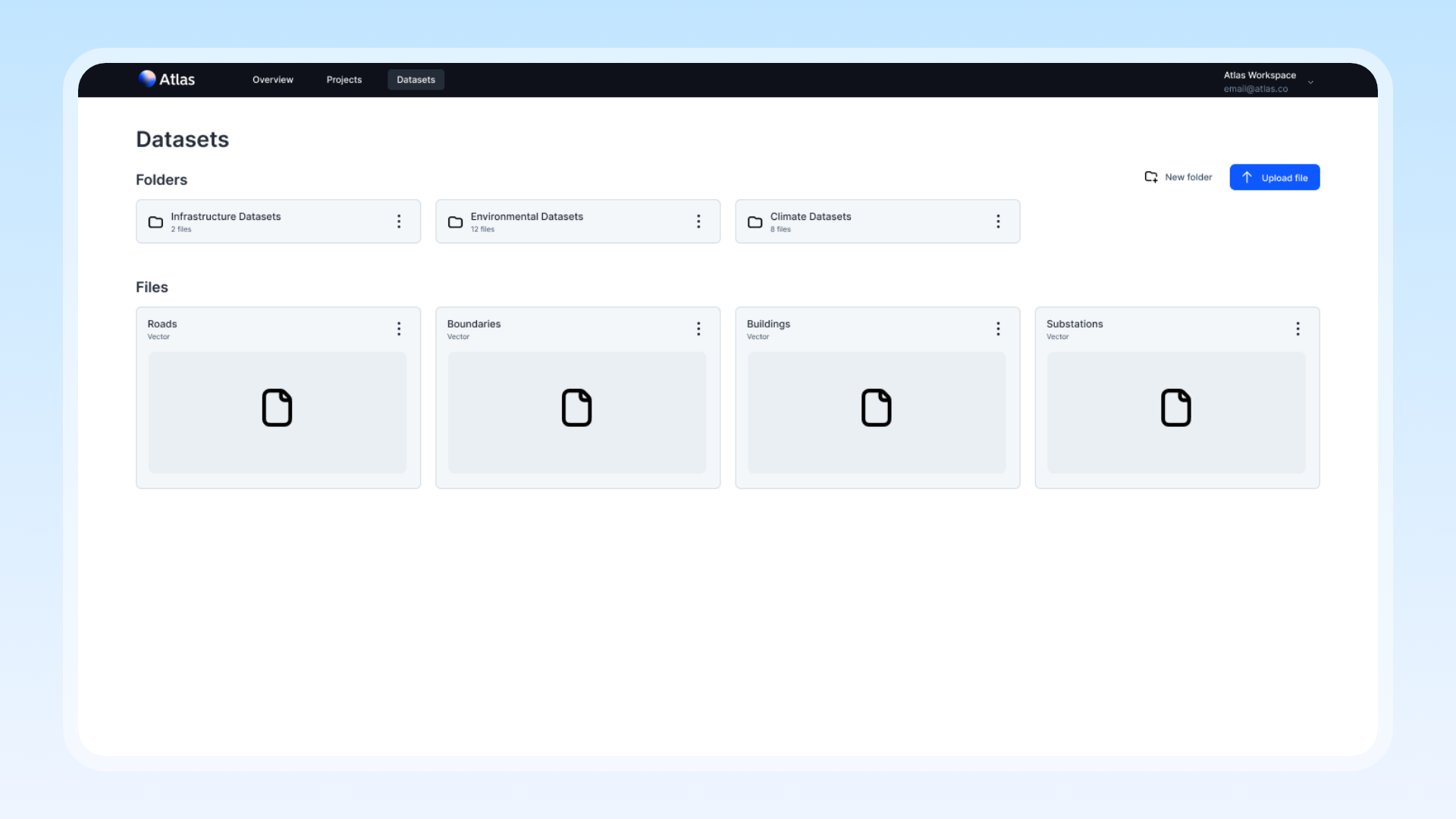Open the Substations file options menu
Screen dimensions: 1456x819
tap(1298, 328)
